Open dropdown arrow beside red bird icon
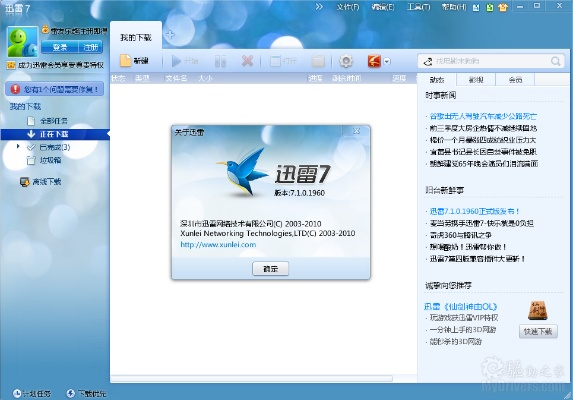This screenshot has height=400, width=573. click(x=387, y=61)
